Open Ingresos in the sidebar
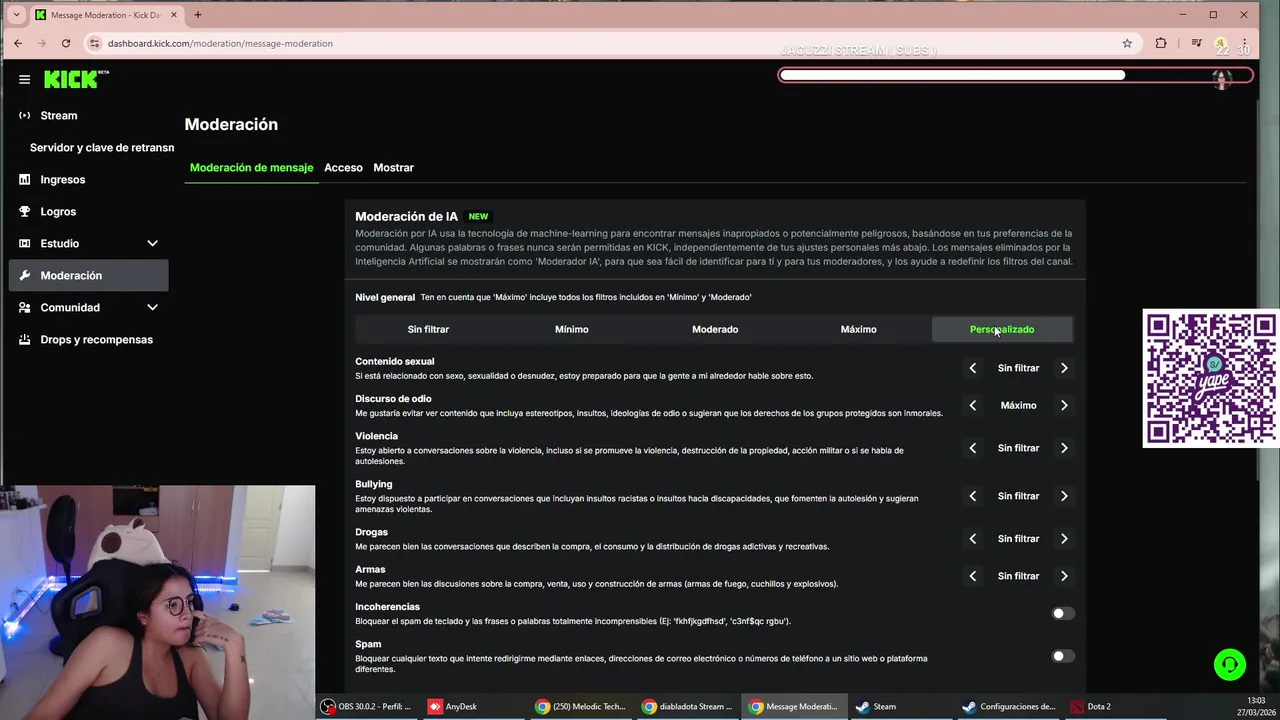The height and width of the screenshot is (720, 1280). [63, 179]
